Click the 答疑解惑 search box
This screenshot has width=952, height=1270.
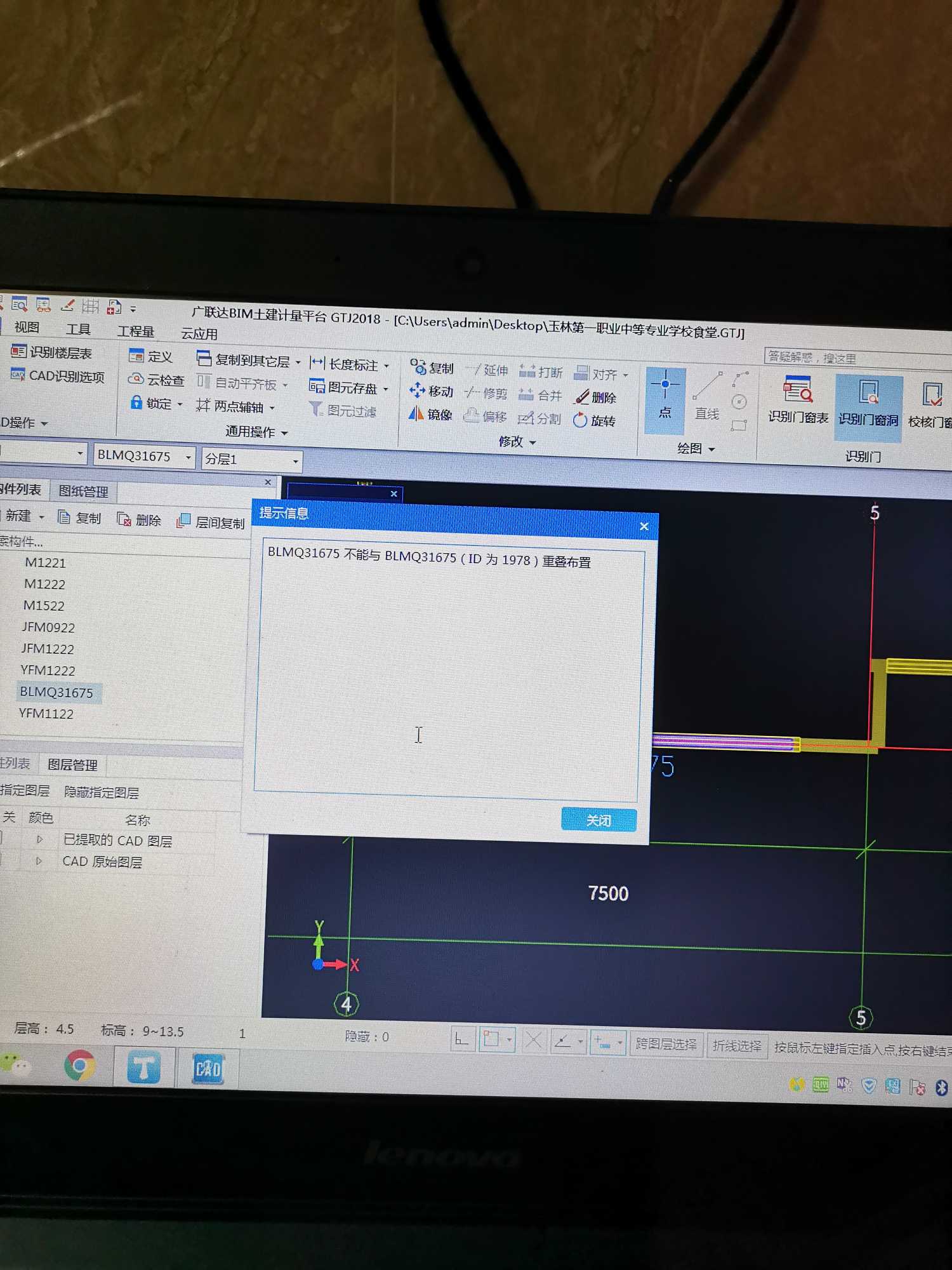(857, 358)
